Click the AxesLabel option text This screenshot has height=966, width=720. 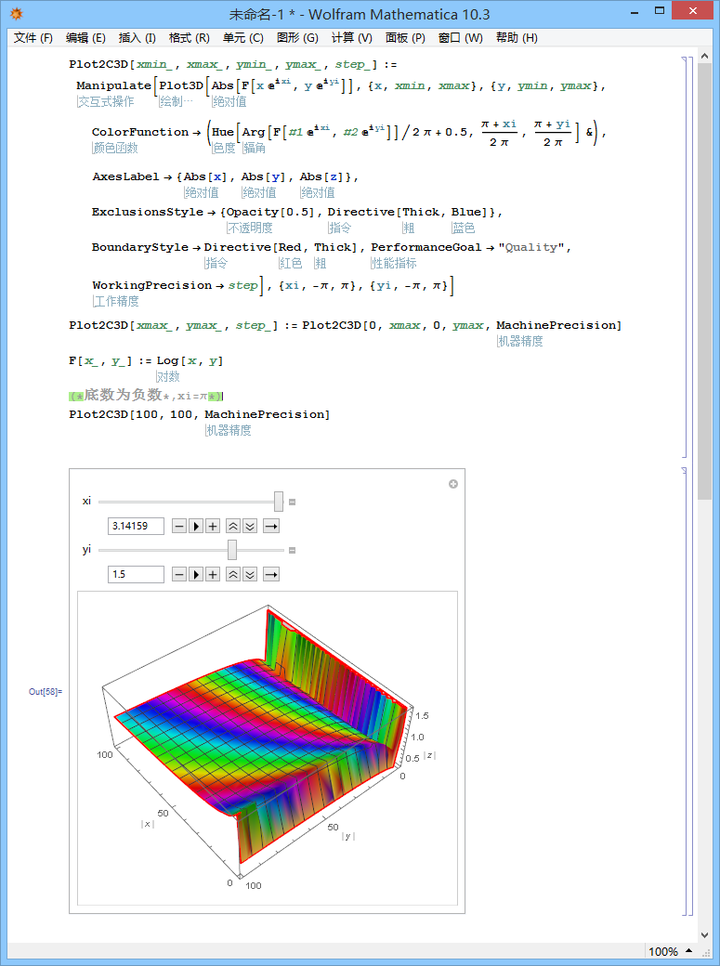pos(126,177)
